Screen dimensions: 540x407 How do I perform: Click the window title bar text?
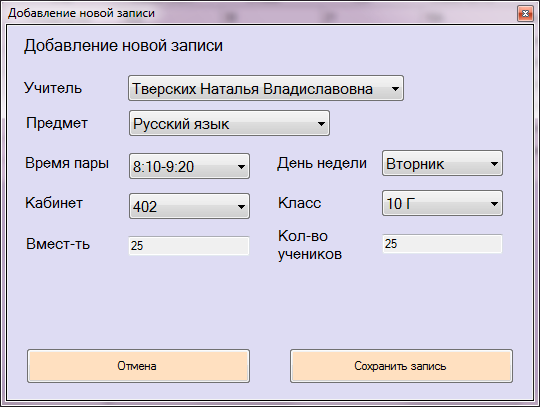[81, 13]
